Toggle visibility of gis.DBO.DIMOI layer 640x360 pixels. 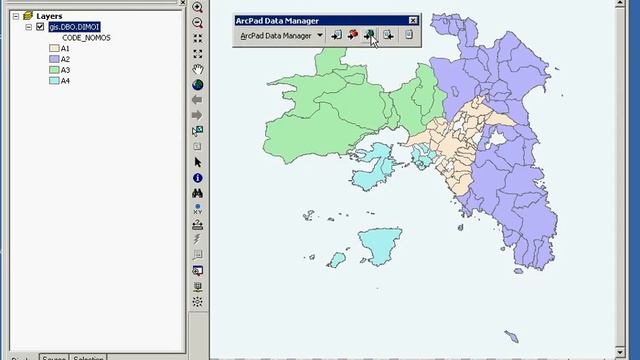(40, 27)
